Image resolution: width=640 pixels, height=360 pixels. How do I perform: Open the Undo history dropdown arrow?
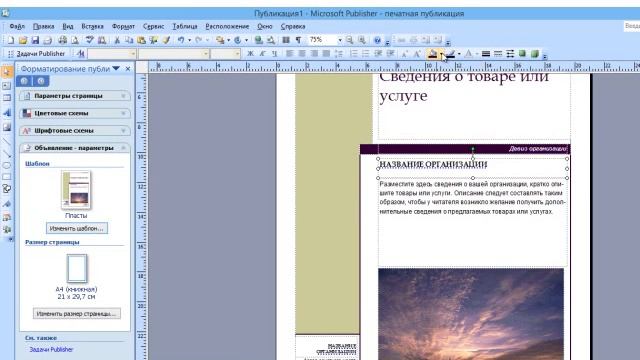189,40
